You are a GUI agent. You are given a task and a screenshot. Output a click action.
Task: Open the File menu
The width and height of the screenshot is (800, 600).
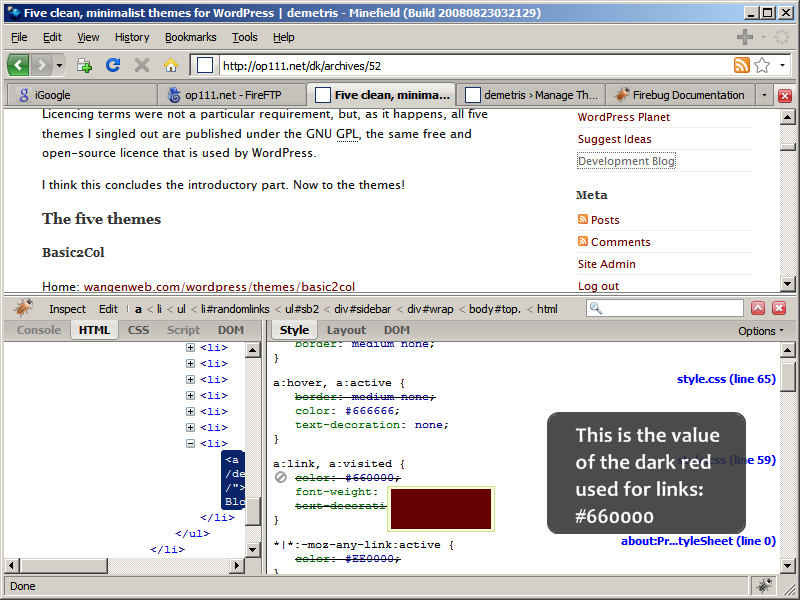[x=19, y=37]
